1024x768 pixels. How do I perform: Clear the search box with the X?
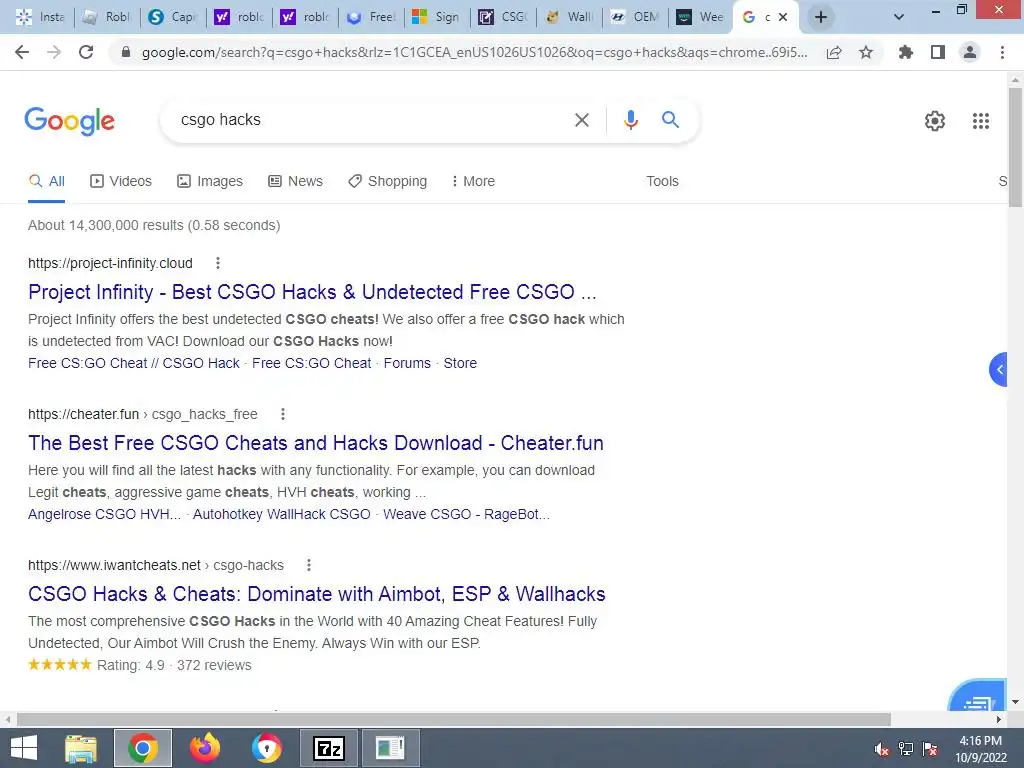(x=581, y=120)
